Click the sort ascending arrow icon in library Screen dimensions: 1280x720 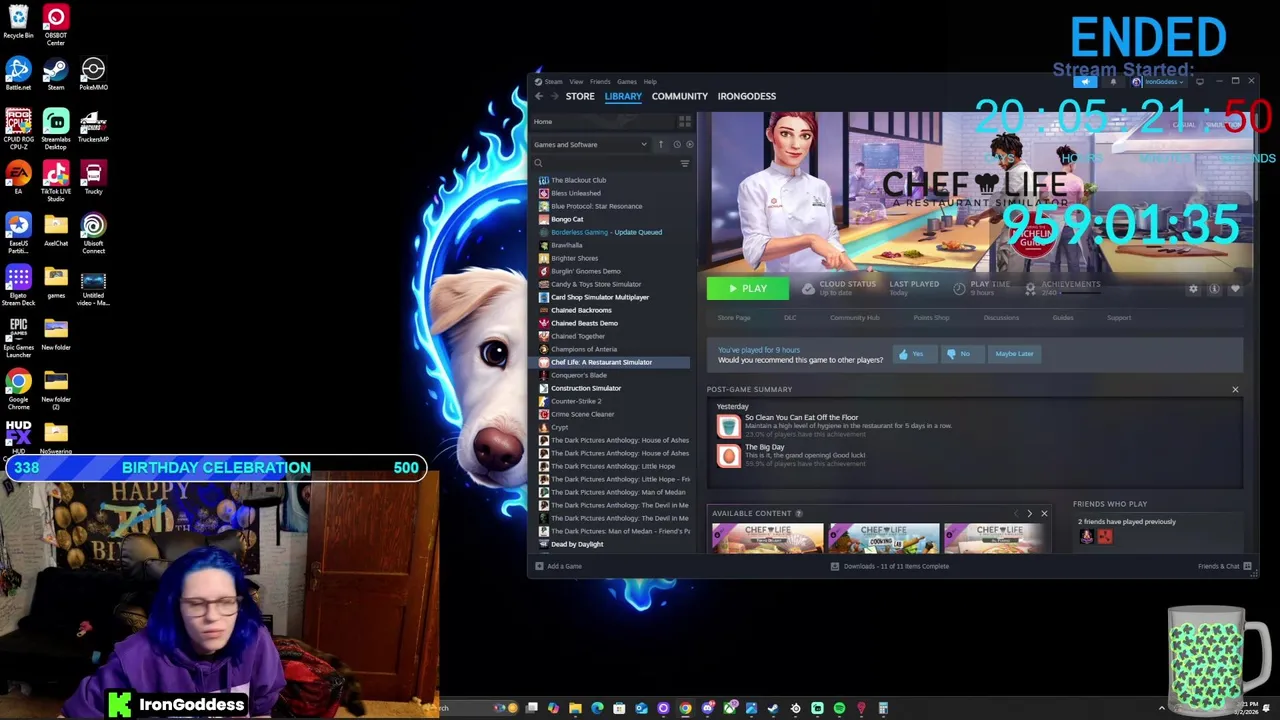point(660,145)
